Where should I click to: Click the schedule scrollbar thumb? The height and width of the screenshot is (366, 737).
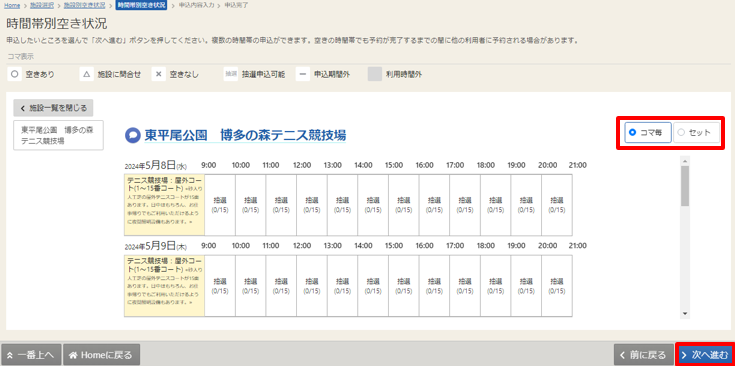pyautogui.click(x=685, y=186)
